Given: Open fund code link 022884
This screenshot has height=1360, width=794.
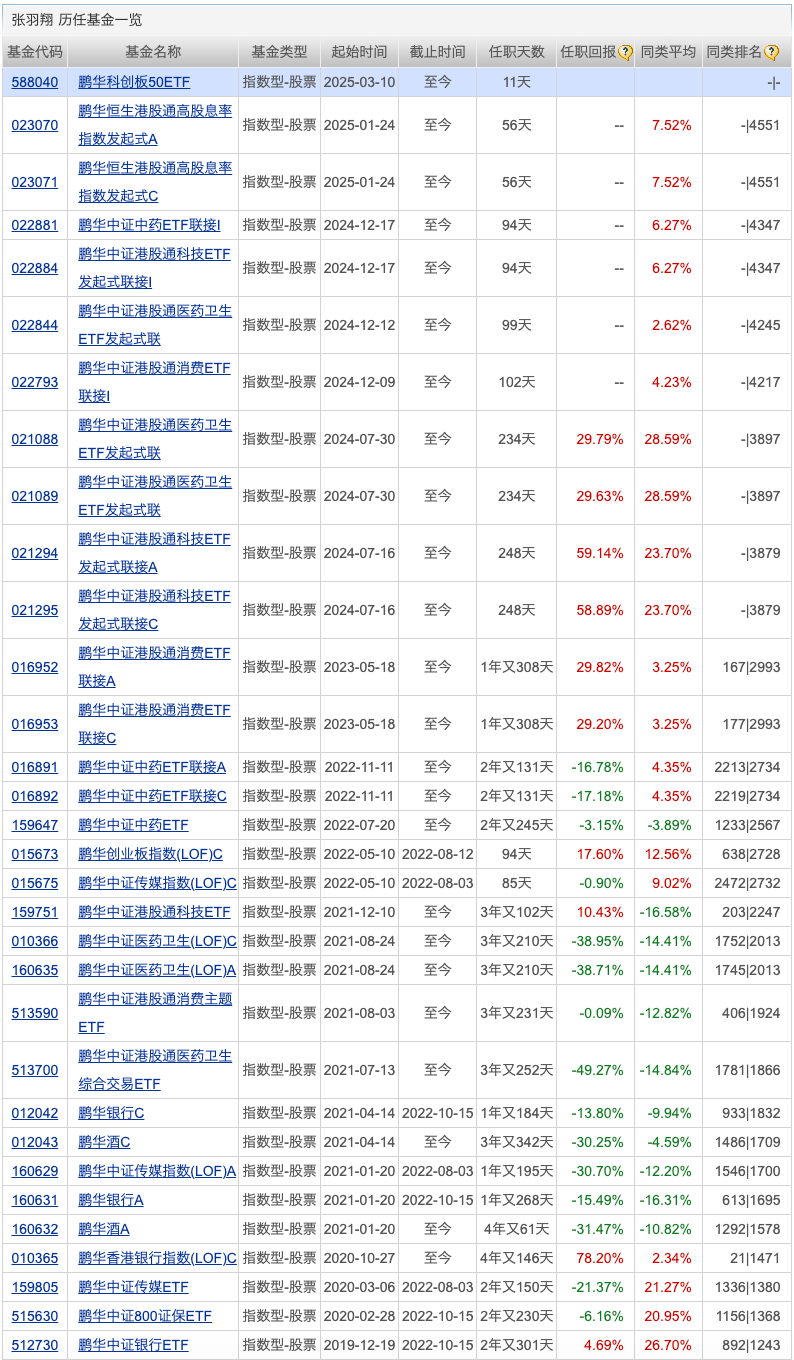Looking at the screenshot, I should [35, 268].
